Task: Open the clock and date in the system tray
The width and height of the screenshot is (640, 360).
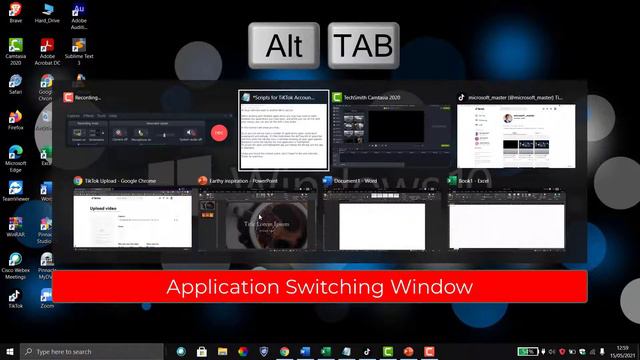Action: pyautogui.click(x=622, y=352)
